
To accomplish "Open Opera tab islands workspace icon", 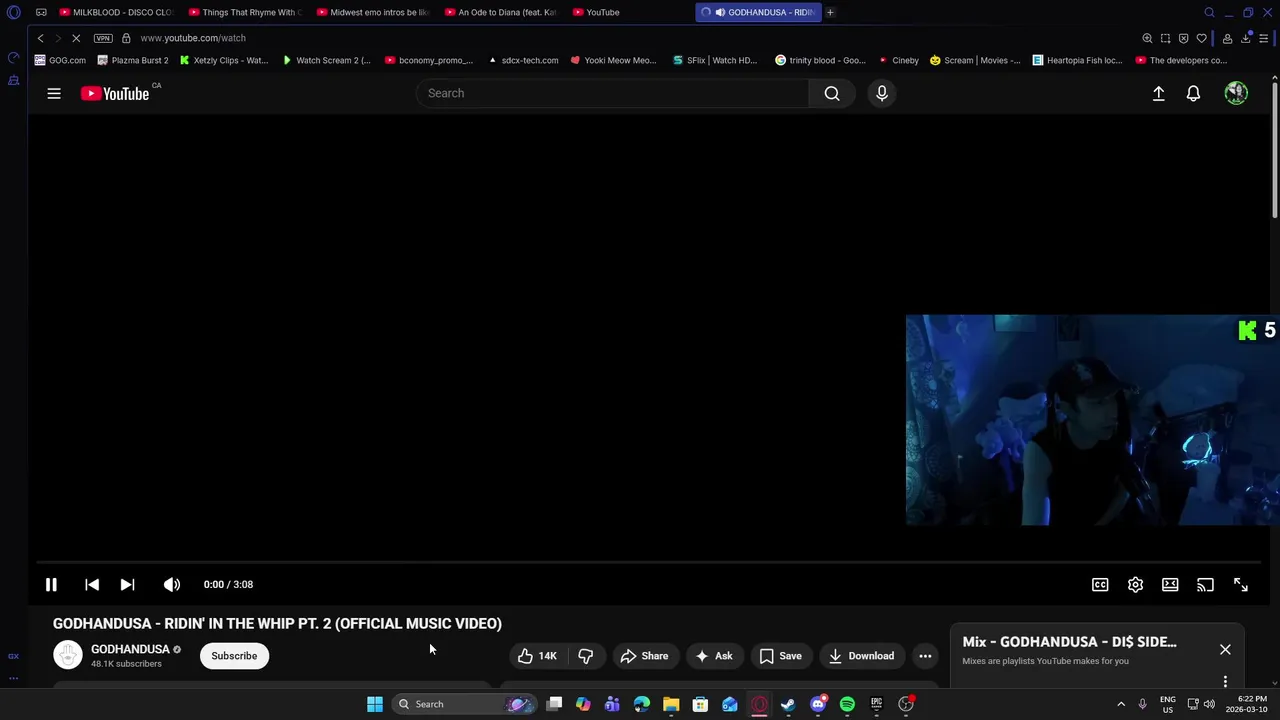I will [x=41, y=12].
